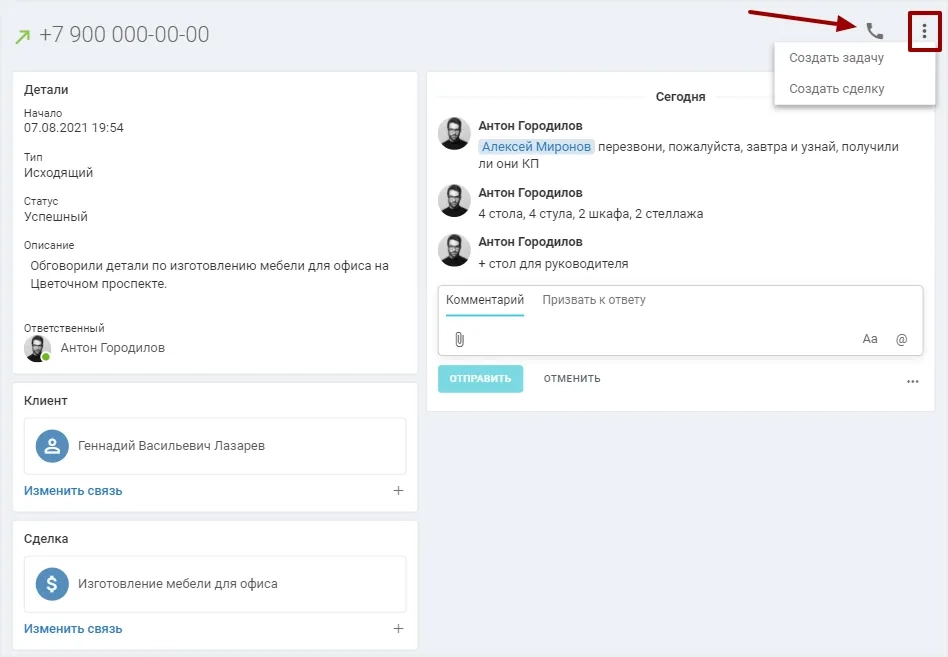Add client link with plus icon
Screen dimensions: 948x657
398,491
